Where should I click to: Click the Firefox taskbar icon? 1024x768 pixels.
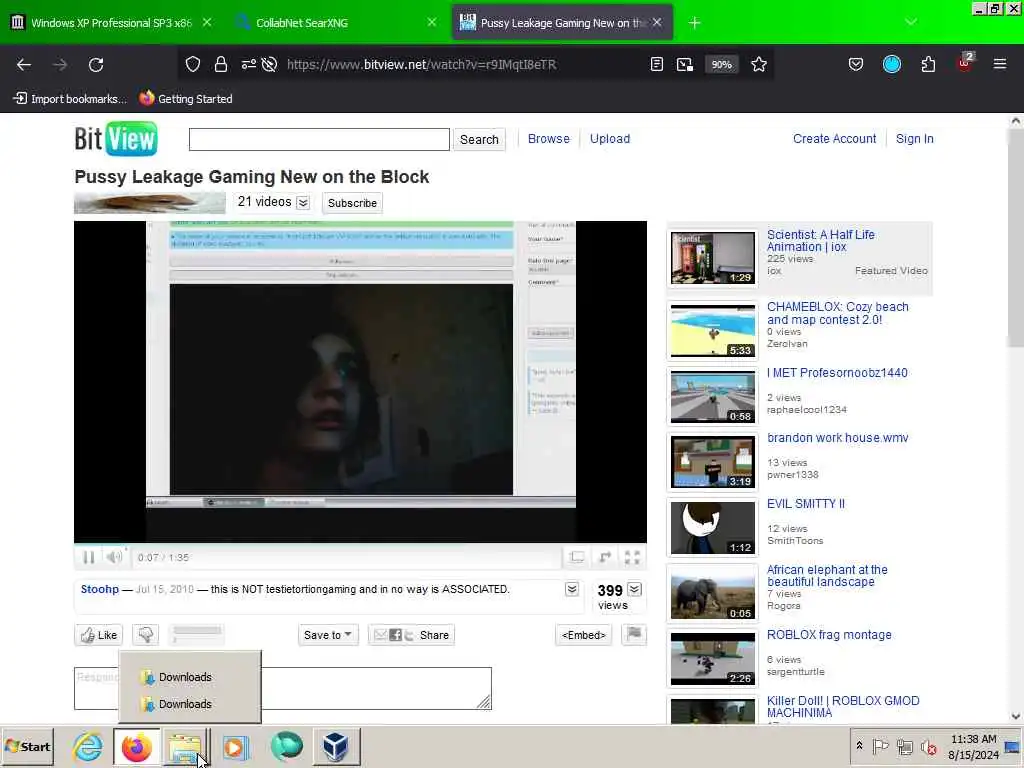[136, 747]
